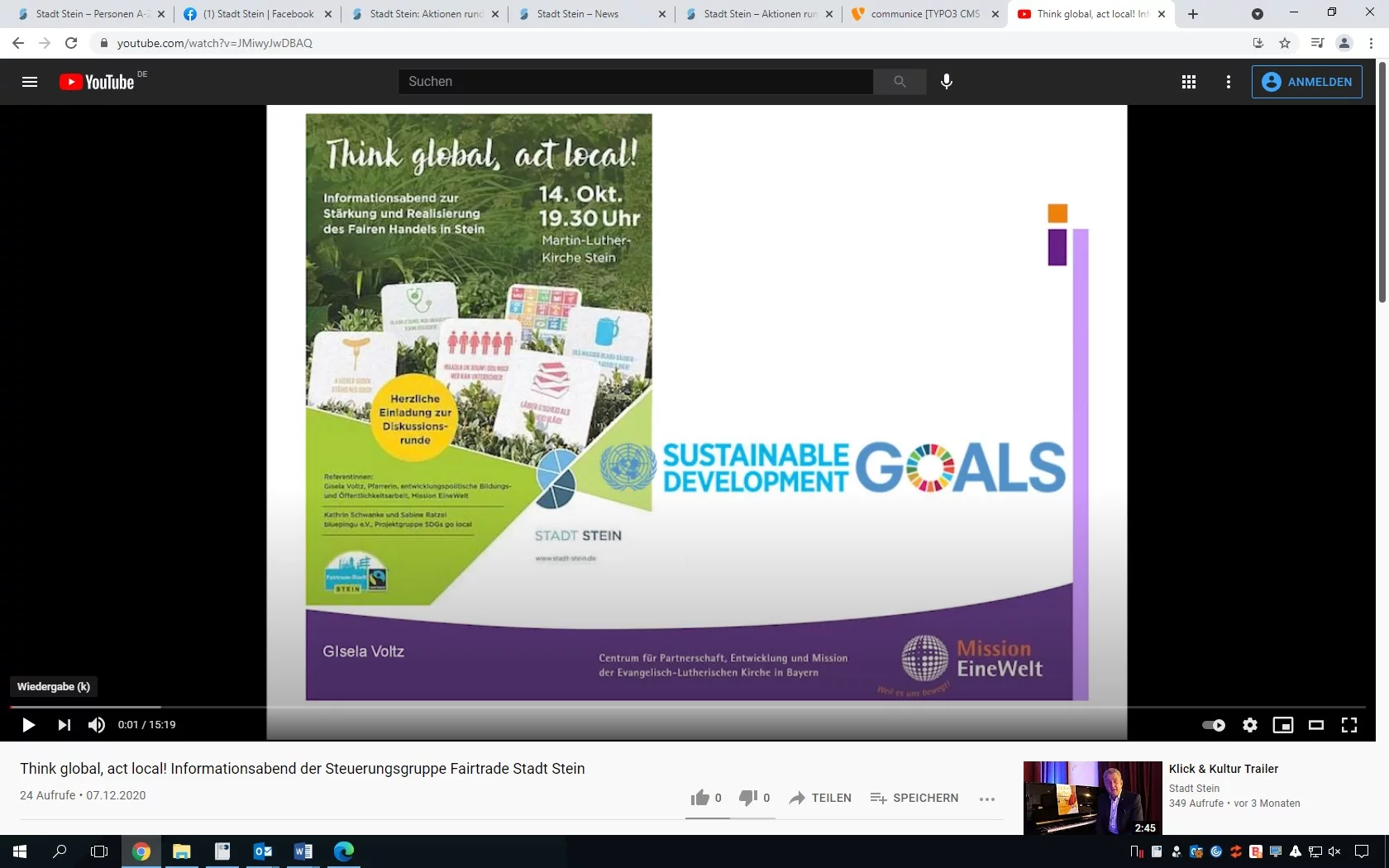Reload the current page

(71, 43)
